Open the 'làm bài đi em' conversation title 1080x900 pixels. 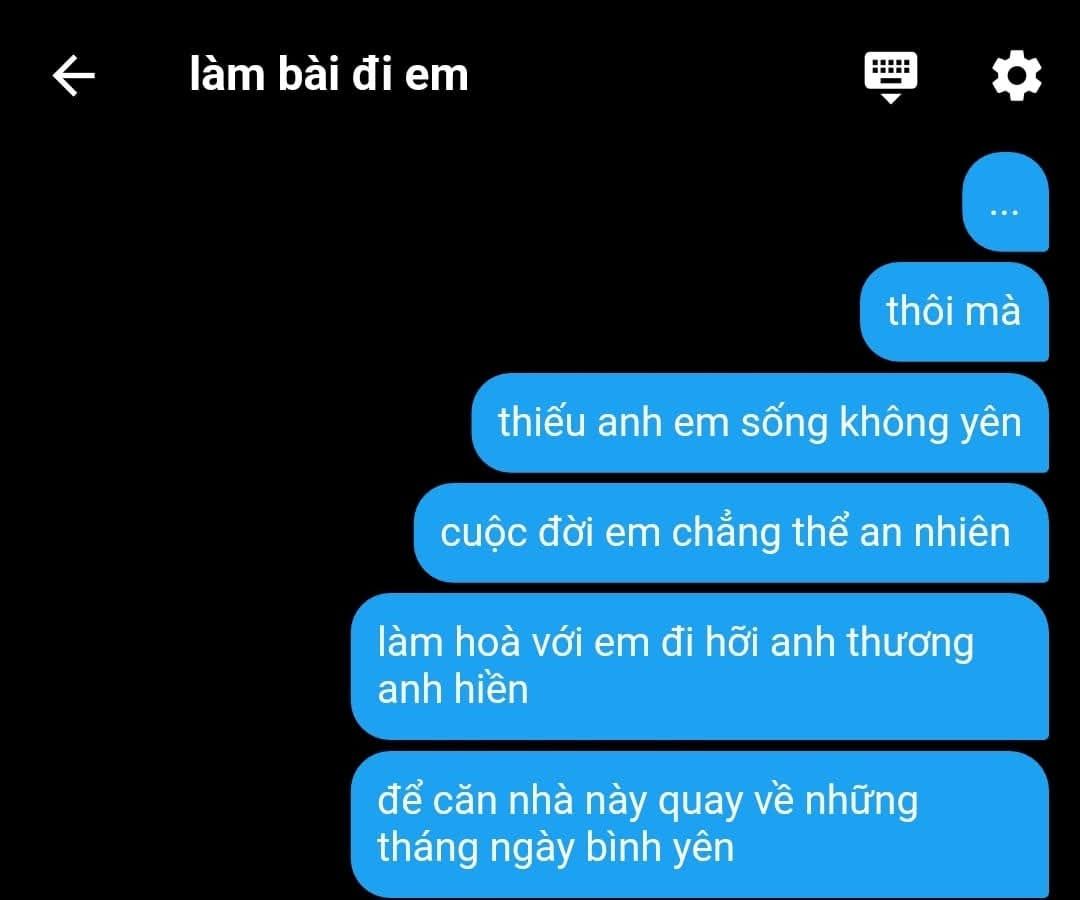[x=329, y=74]
